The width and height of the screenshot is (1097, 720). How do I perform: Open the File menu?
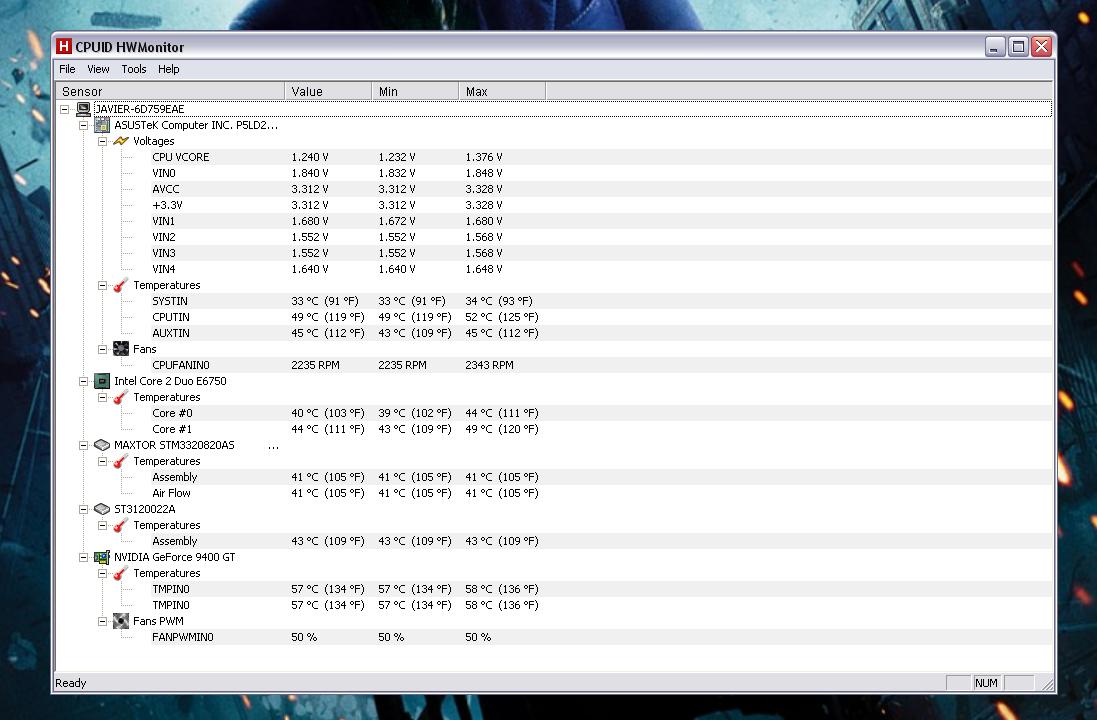(x=67, y=69)
